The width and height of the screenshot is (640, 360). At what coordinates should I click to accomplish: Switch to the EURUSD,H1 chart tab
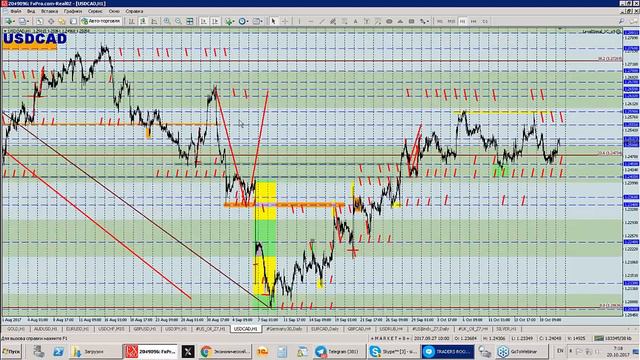click(x=78, y=329)
